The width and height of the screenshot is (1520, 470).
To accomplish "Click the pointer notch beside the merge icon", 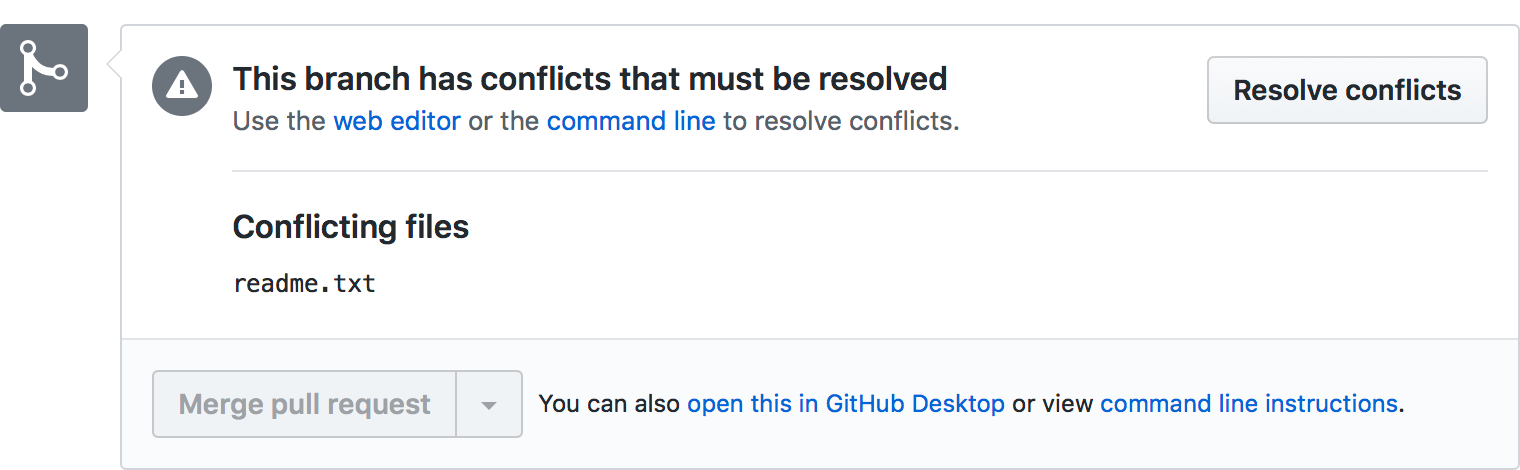I will [x=113, y=68].
